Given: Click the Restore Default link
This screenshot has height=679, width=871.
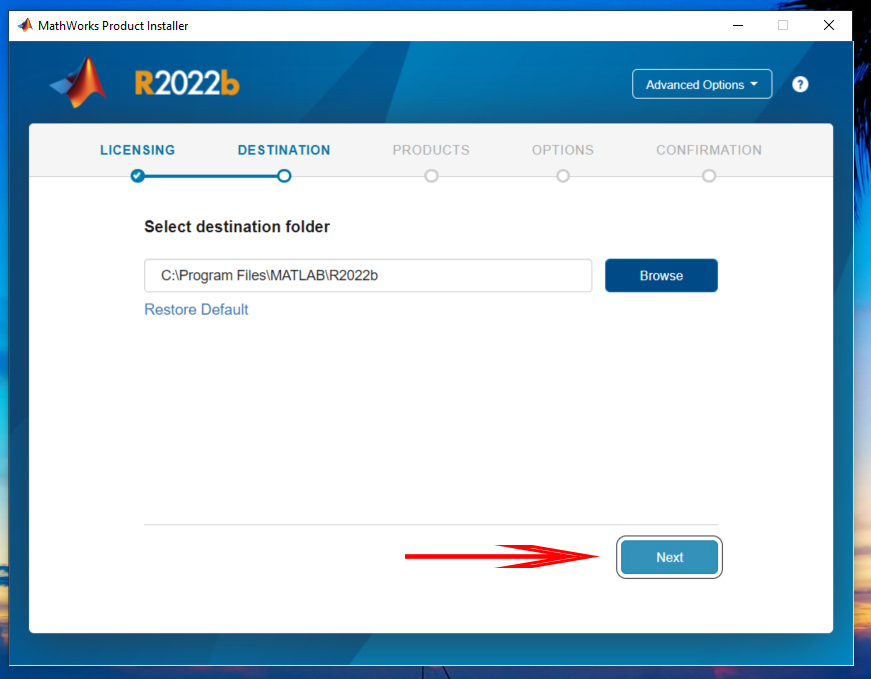Looking at the screenshot, I should (196, 310).
